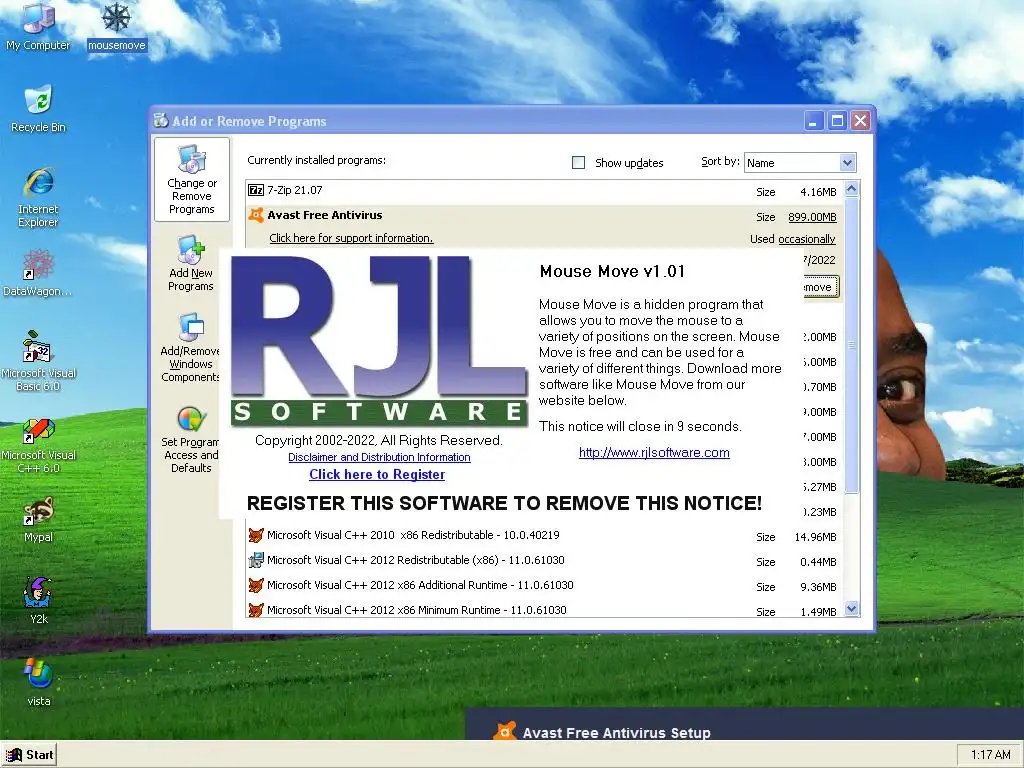The image size is (1024, 768).
Task: Click the 4.16MB size value for 7-Zip
Action: [818, 192]
